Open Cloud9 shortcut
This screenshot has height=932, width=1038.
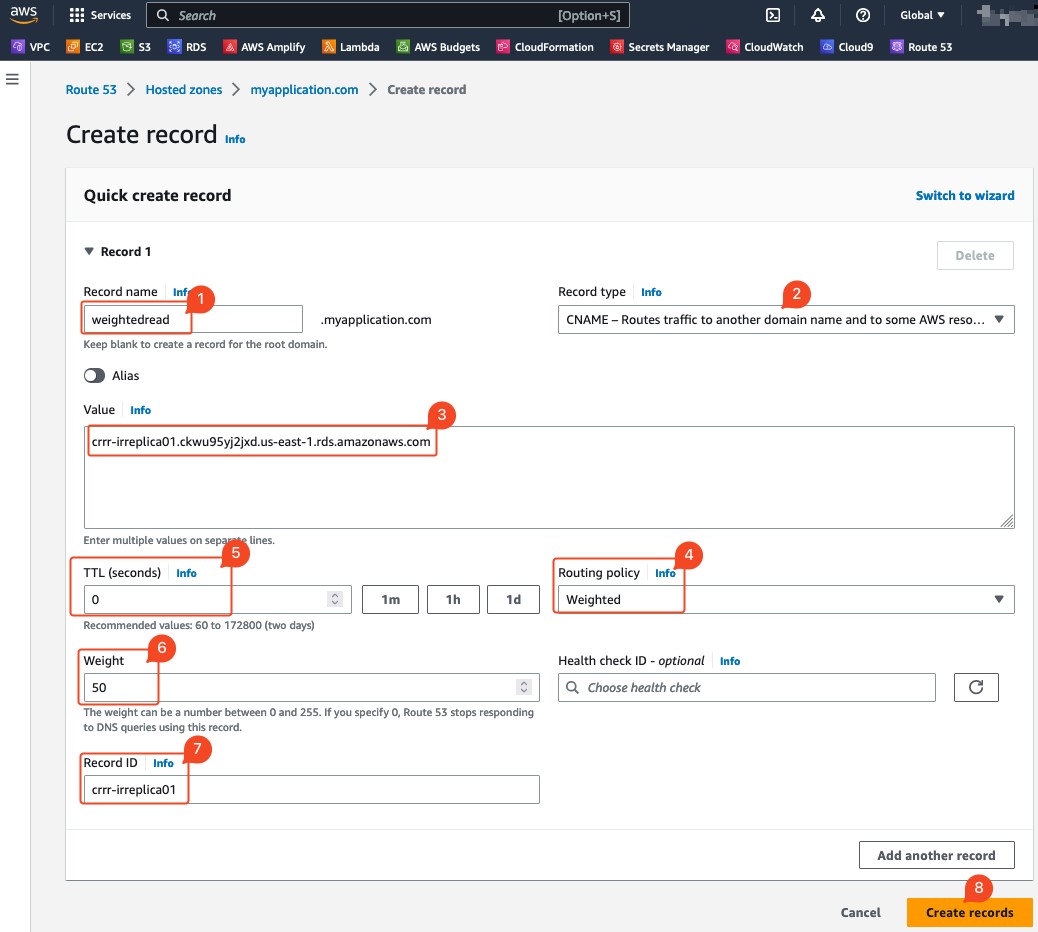pyautogui.click(x=847, y=47)
